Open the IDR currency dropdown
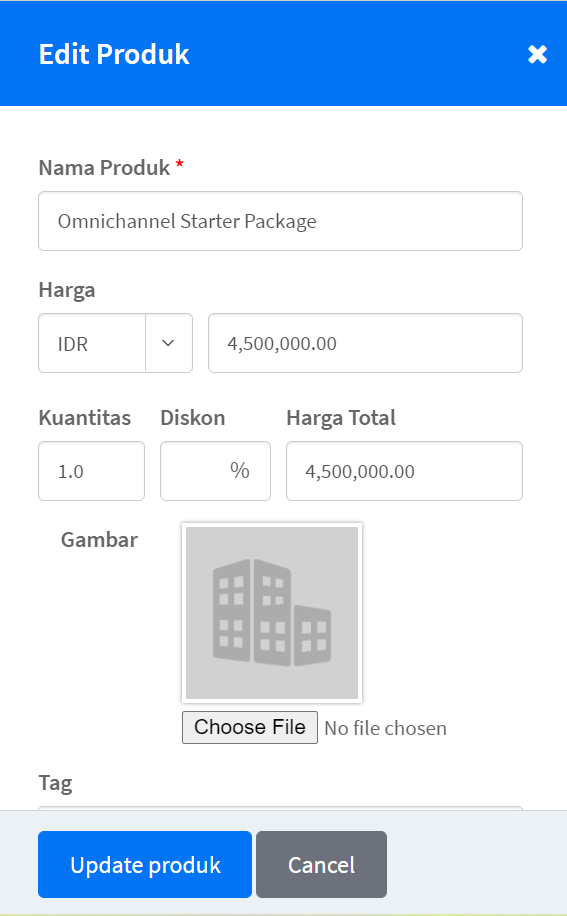The image size is (567, 916). (x=116, y=343)
